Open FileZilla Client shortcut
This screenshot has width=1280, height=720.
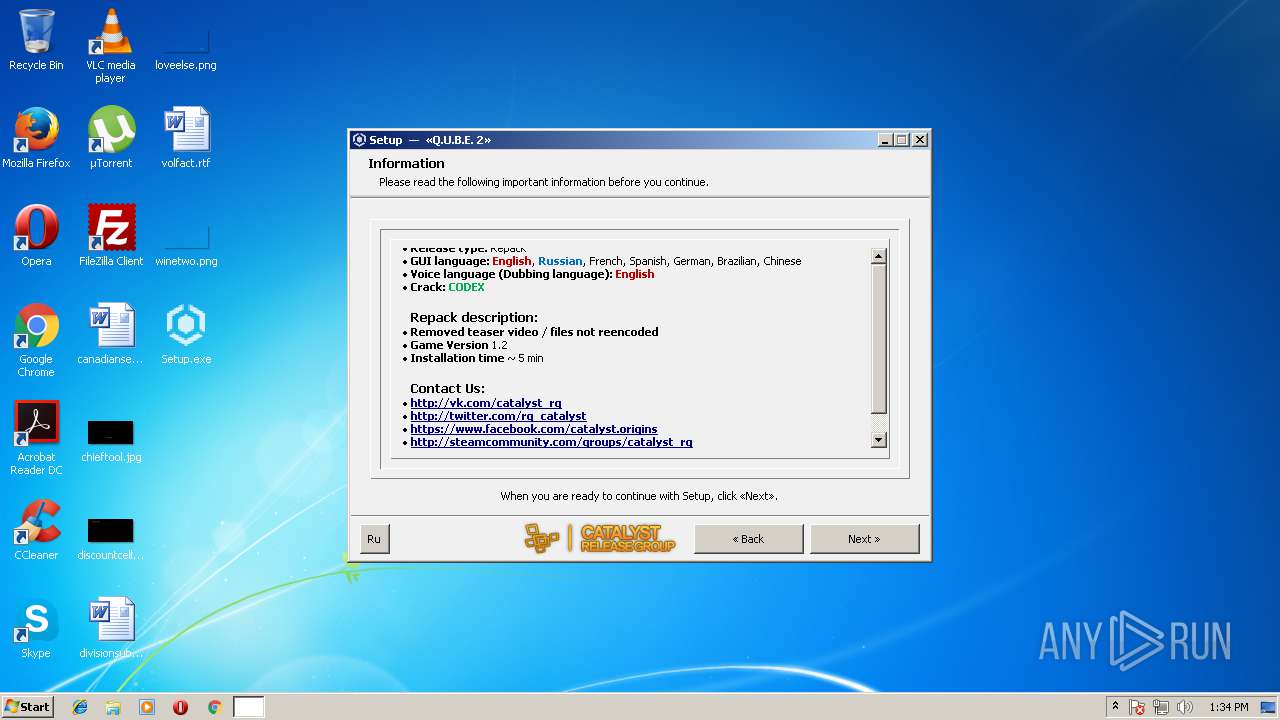(x=110, y=236)
